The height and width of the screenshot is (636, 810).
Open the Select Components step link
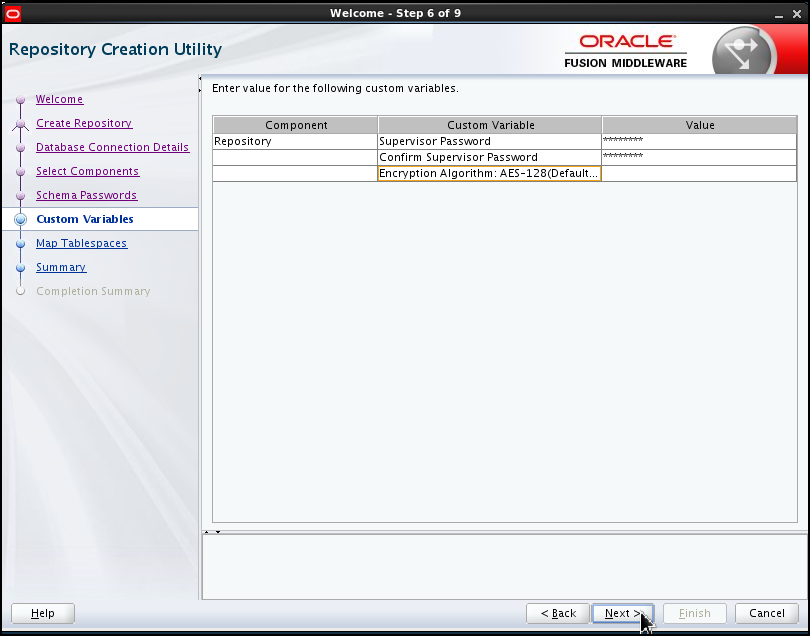pyautogui.click(x=87, y=172)
